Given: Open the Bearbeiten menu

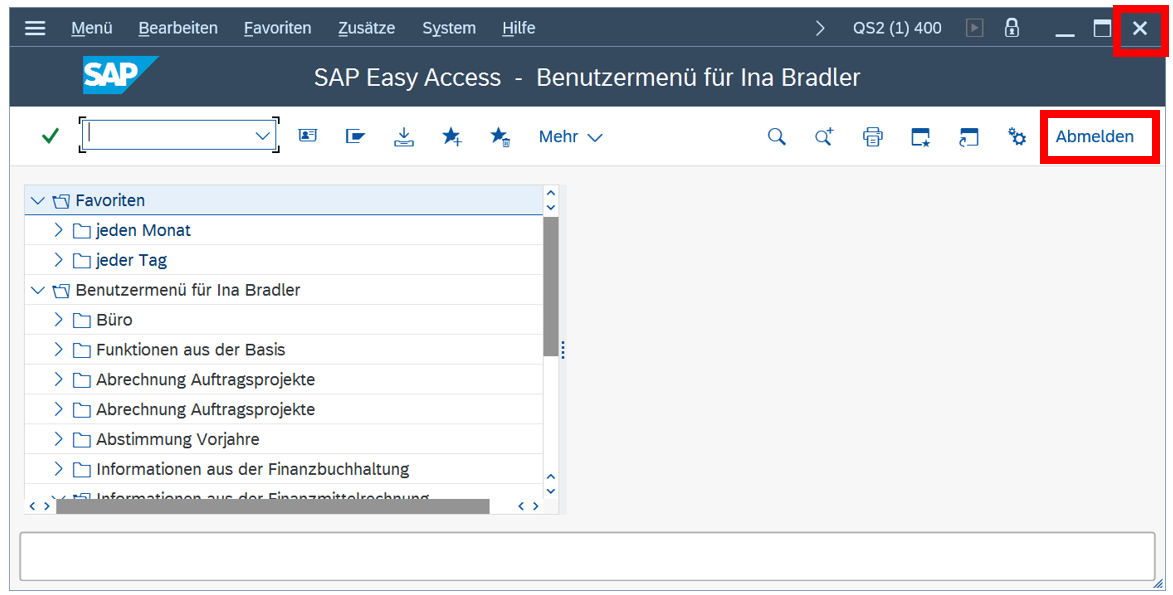Looking at the screenshot, I should pos(178,28).
